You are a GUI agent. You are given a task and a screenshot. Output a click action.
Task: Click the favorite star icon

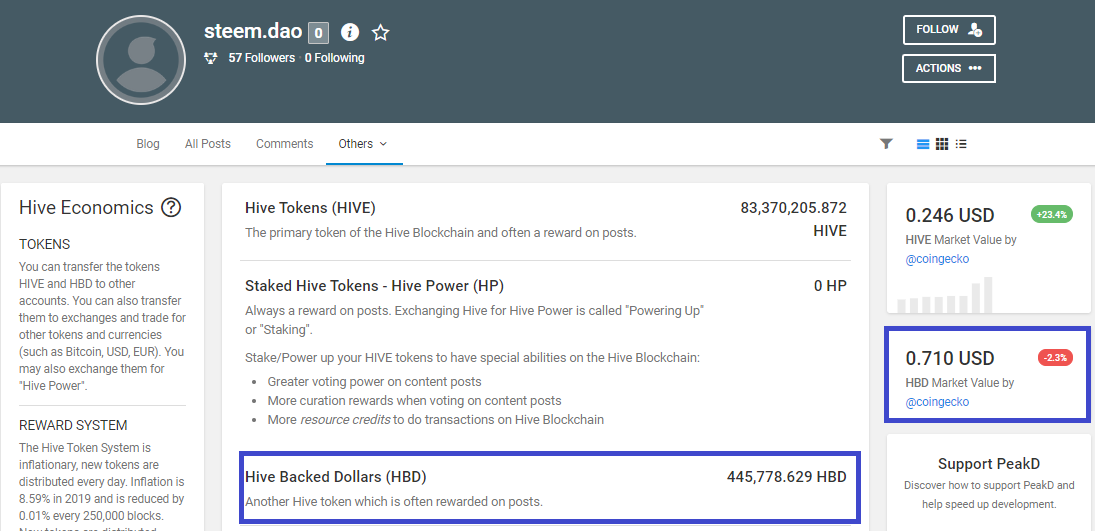point(380,32)
